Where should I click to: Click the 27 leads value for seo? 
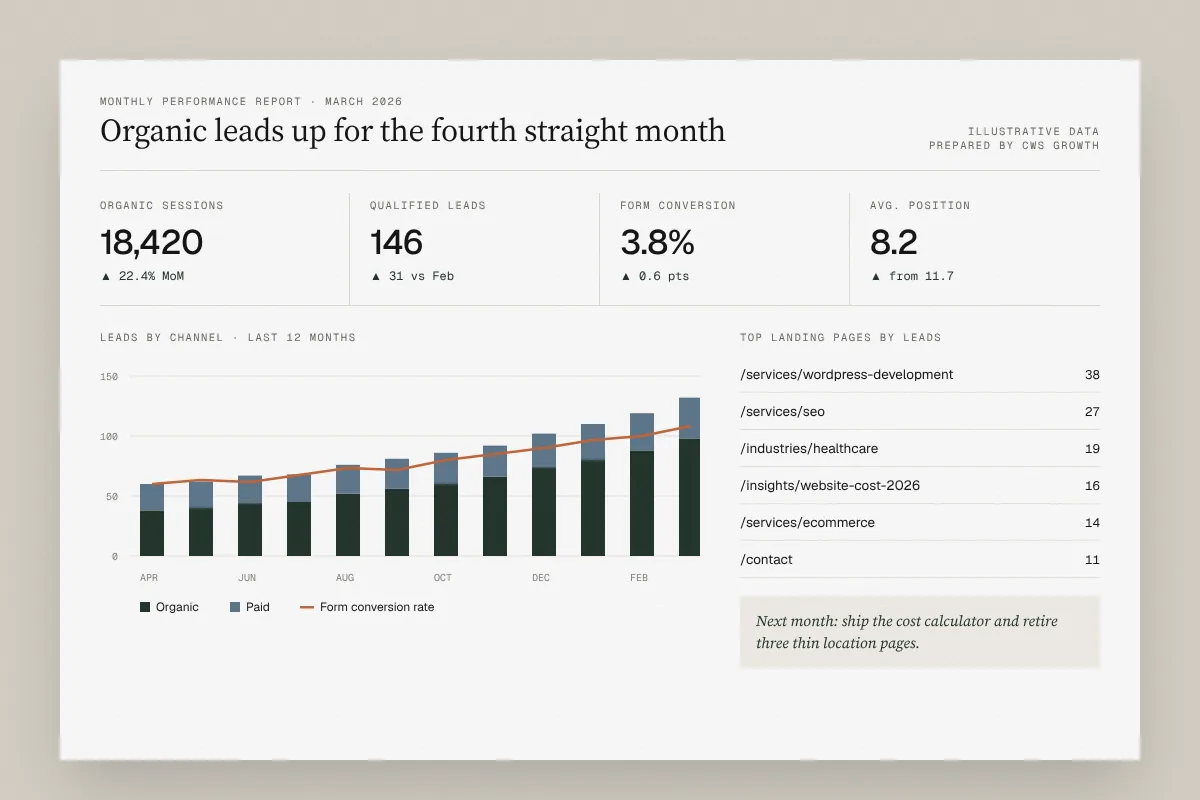pos(1092,412)
